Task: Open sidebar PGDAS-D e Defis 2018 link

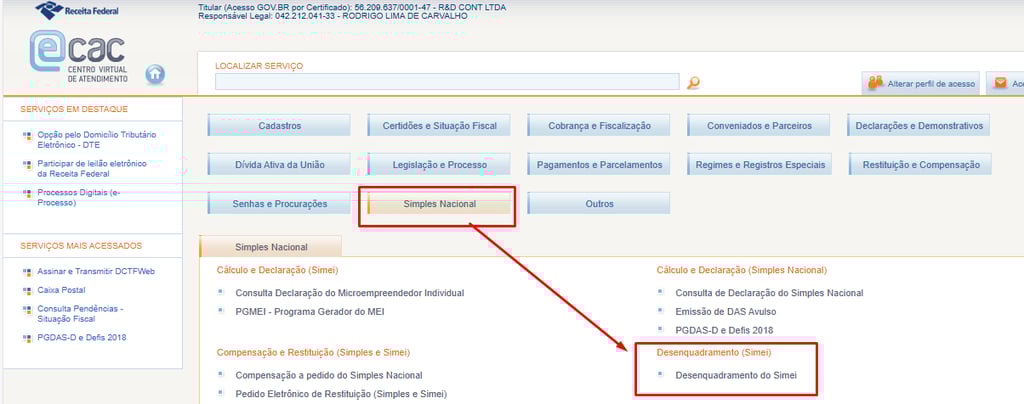Action: 82,337
